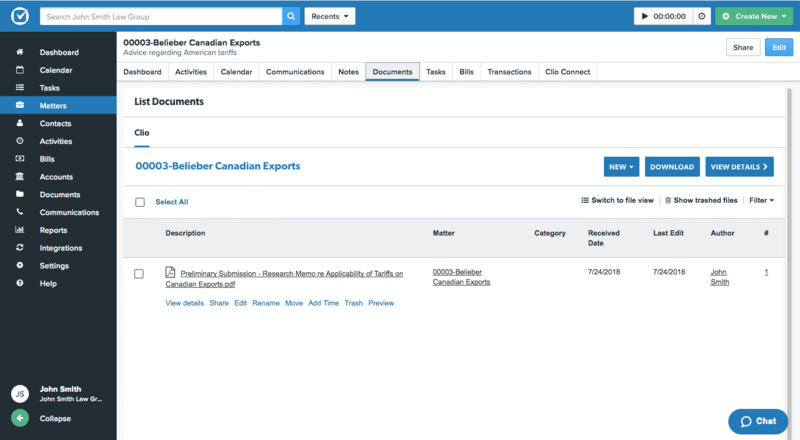Image resolution: width=800 pixels, height=440 pixels.
Task: Click Show trashed files toggle
Action: coord(700,200)
